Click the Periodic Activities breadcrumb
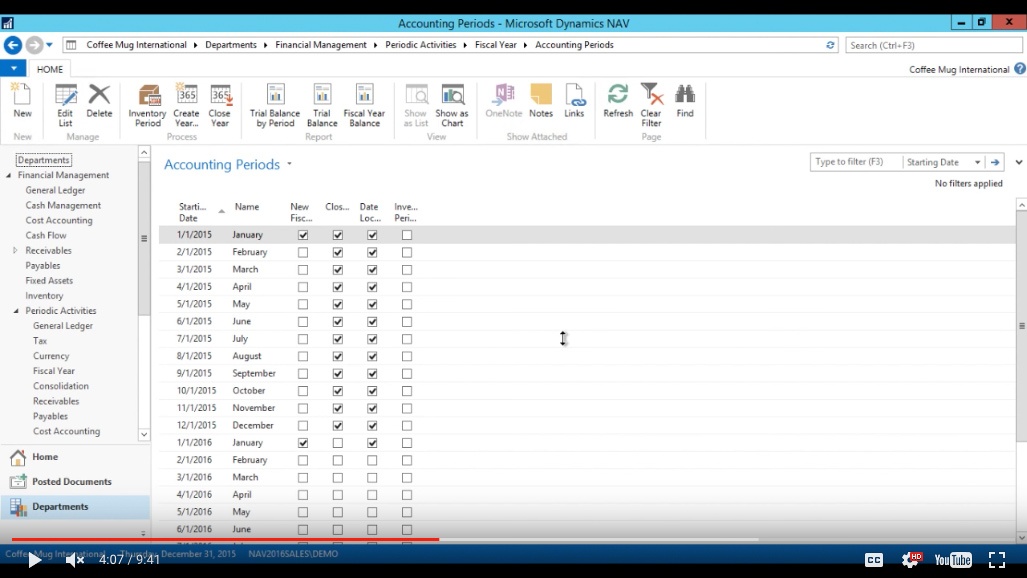 click(x=420, y=45)
